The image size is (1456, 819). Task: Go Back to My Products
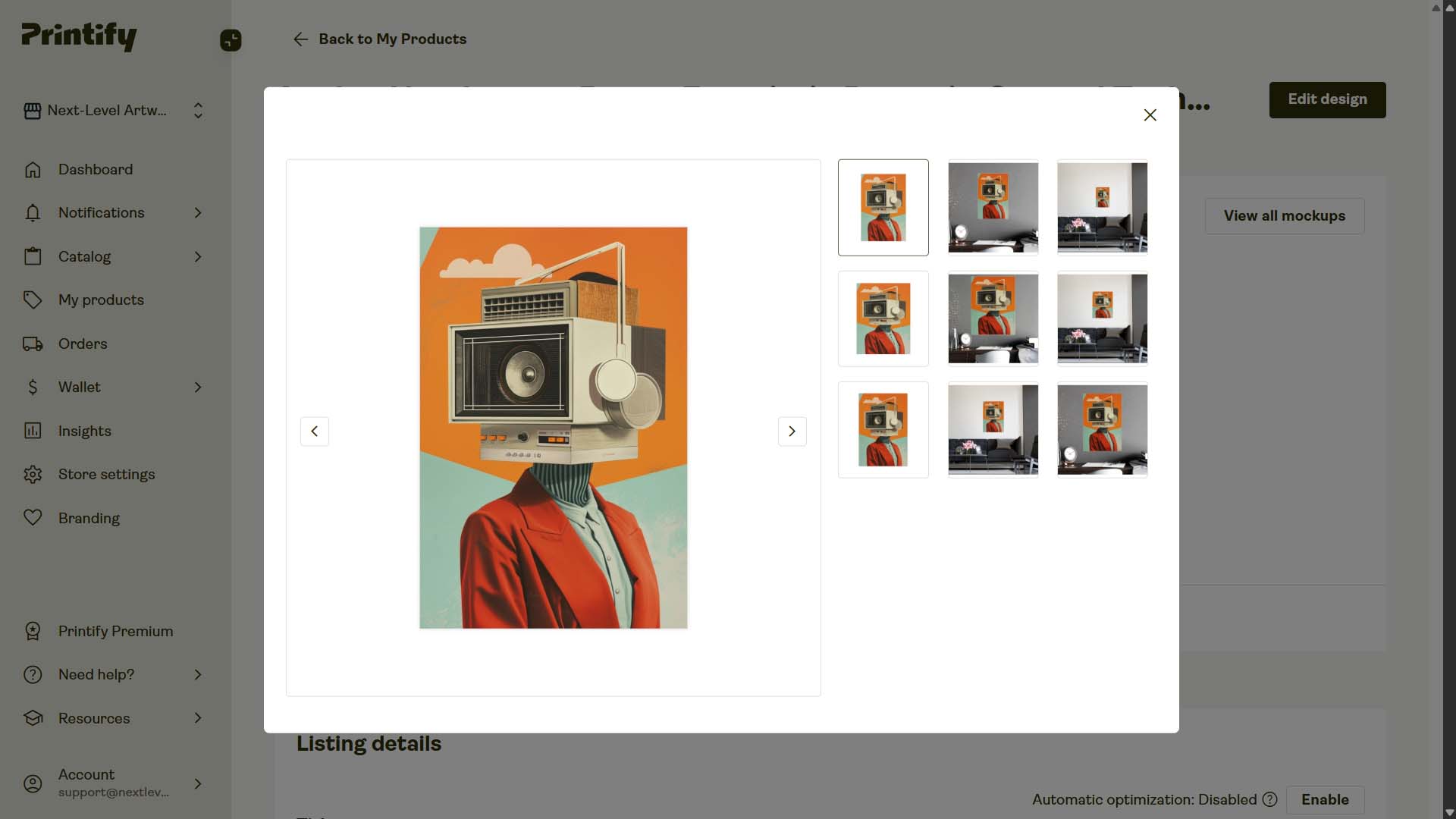[x=379, y=39]
